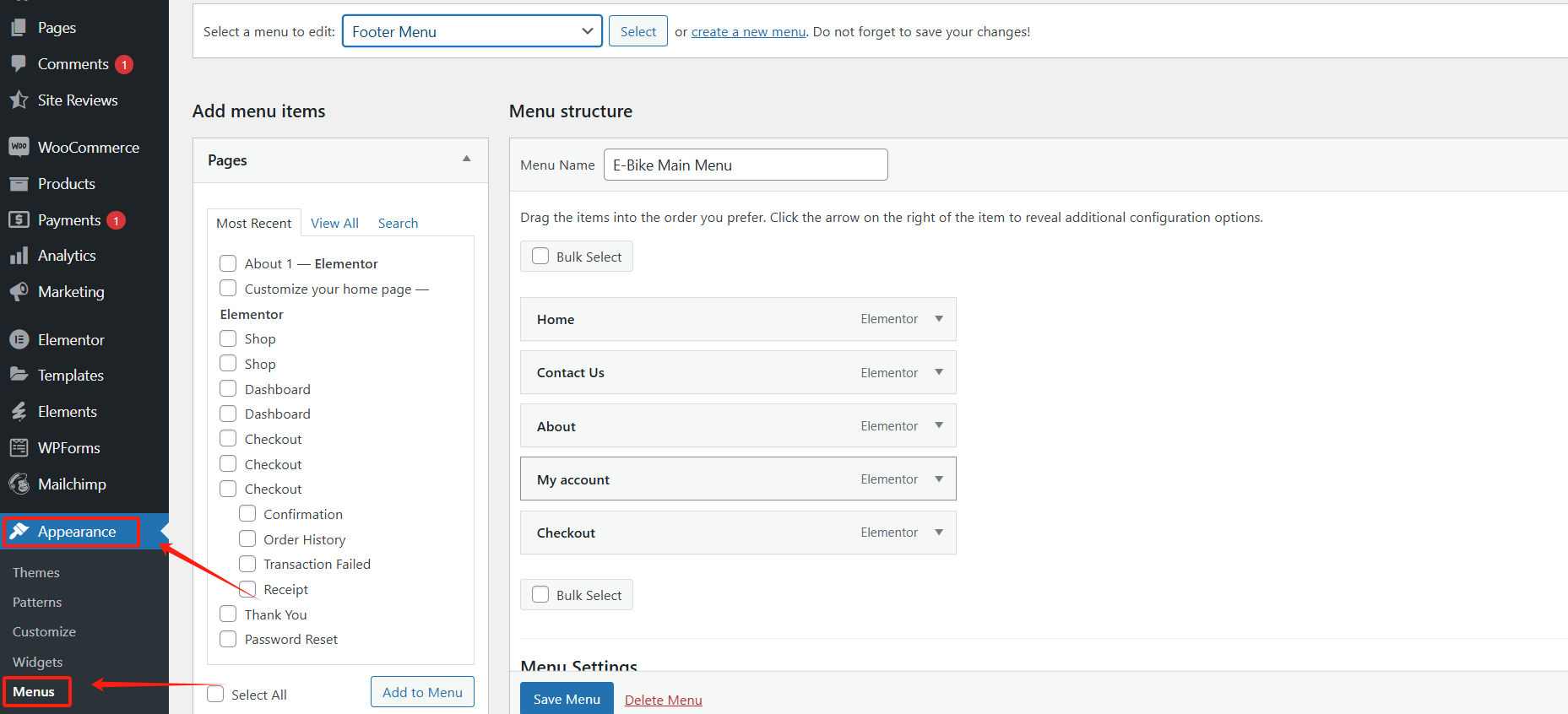Select the Home menu item bar

click(738, 319)
